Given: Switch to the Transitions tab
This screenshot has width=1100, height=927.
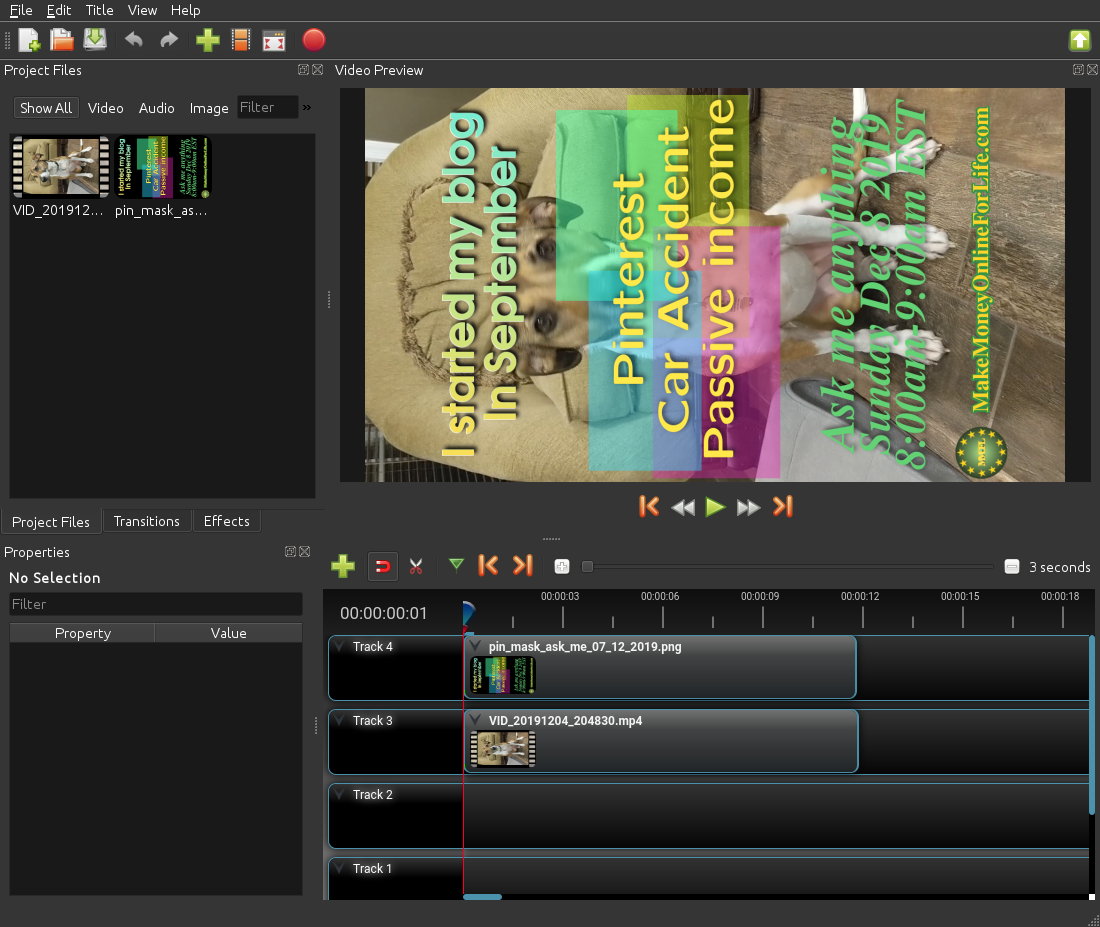Looking at the screenshot, I should [x=147, y=521].
